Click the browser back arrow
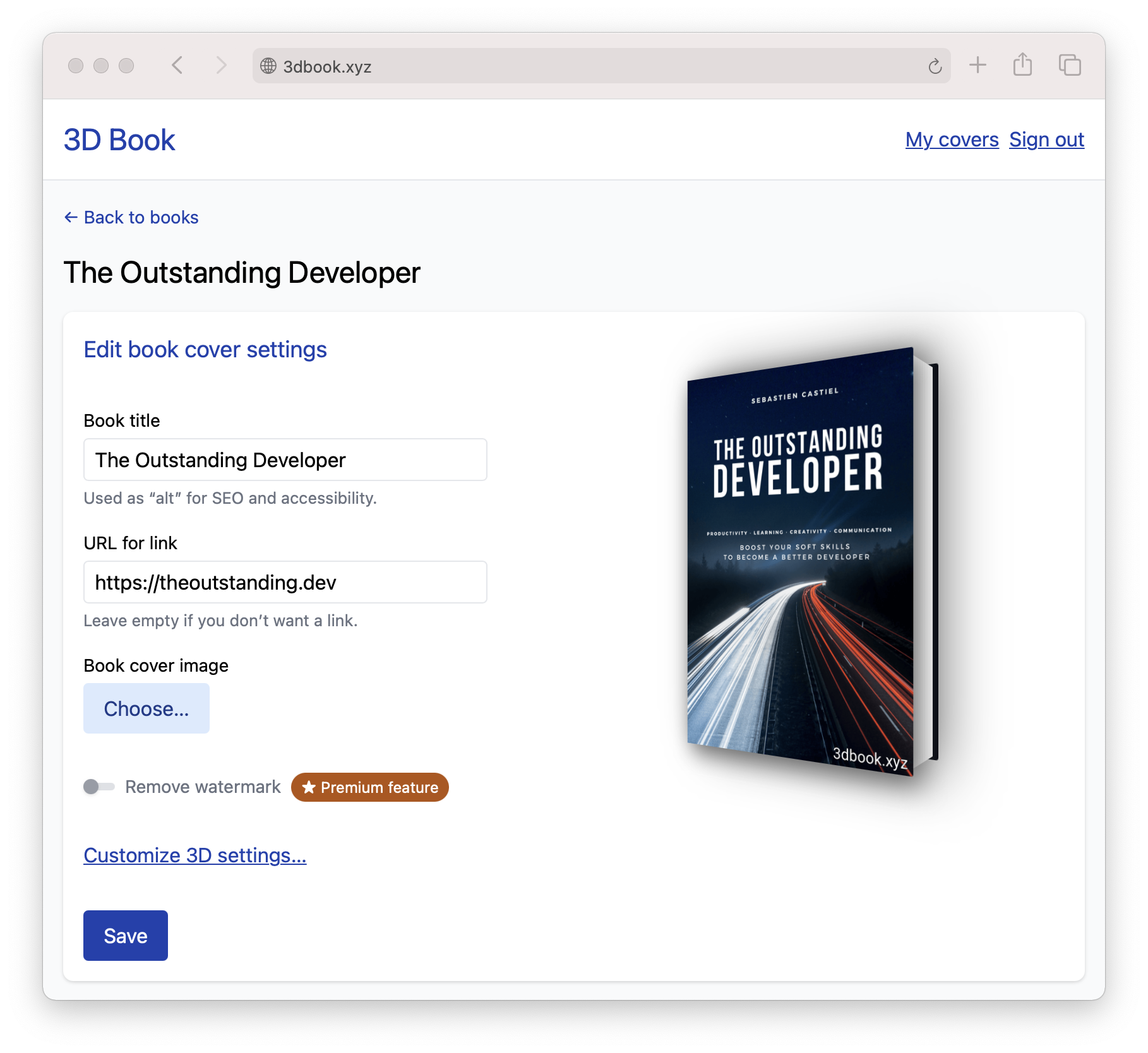This screenshot has width=1148, height=1053. tap(177, 65)
